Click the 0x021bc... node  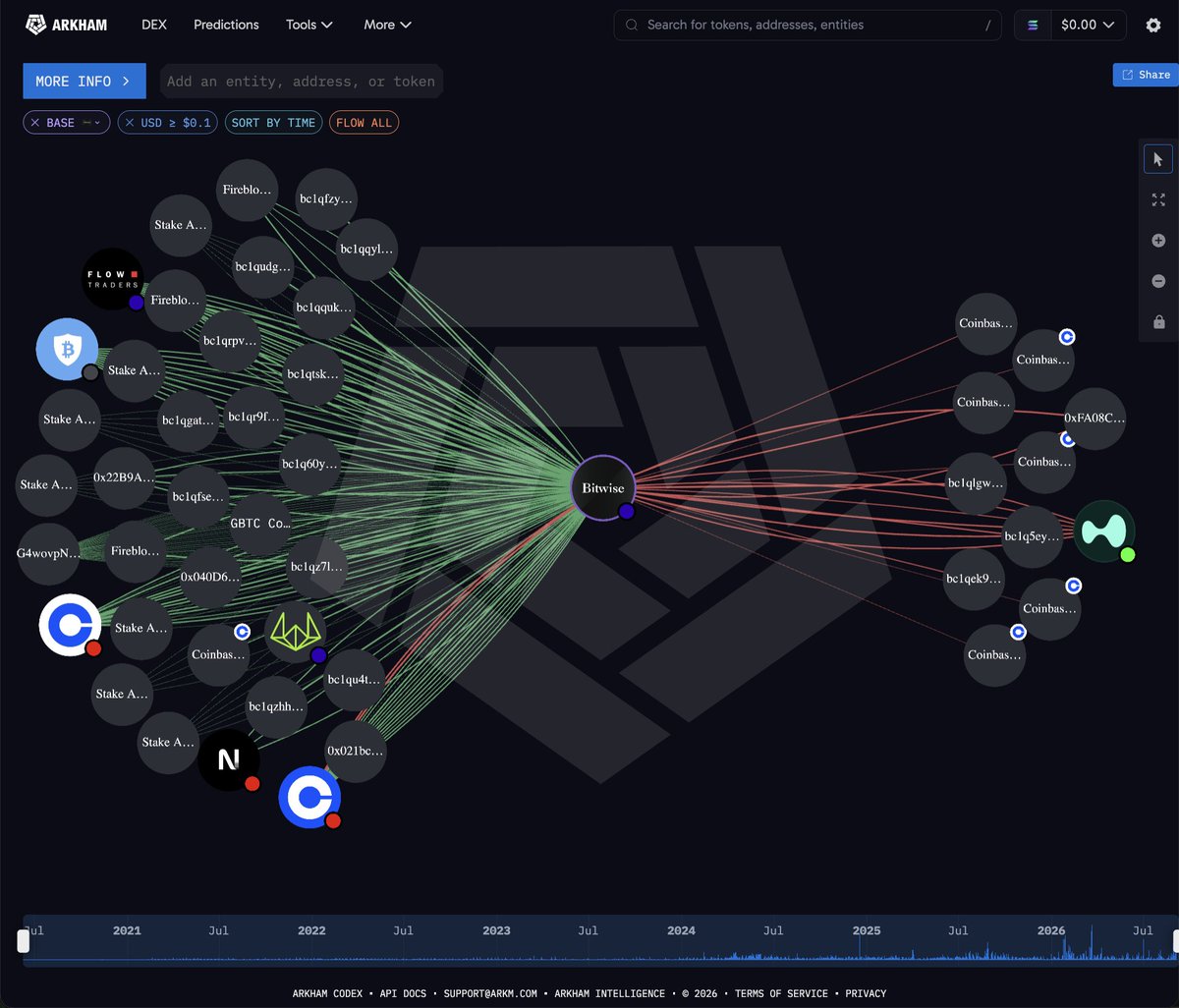pyautogui.click(x=356, y=751)
